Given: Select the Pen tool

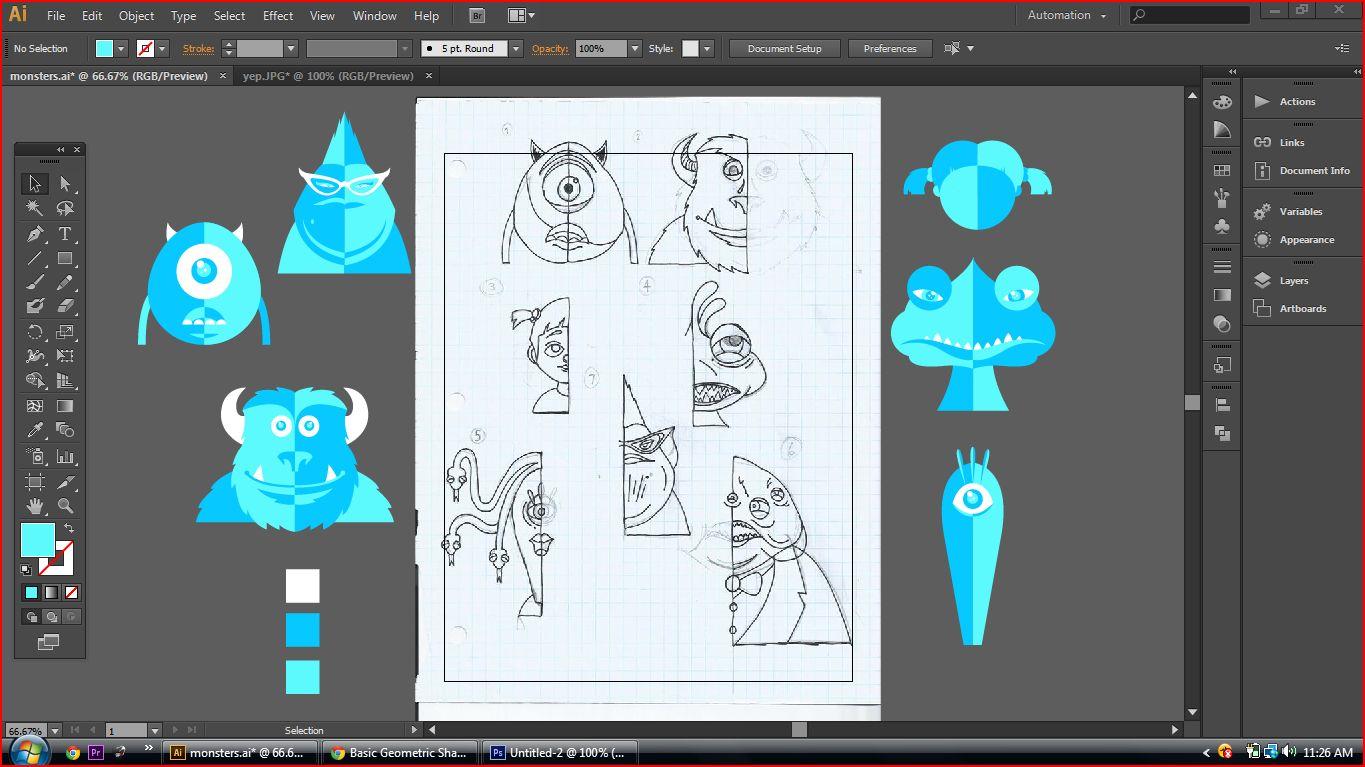Looking at the screenshot, I should [x=35, y=234].
